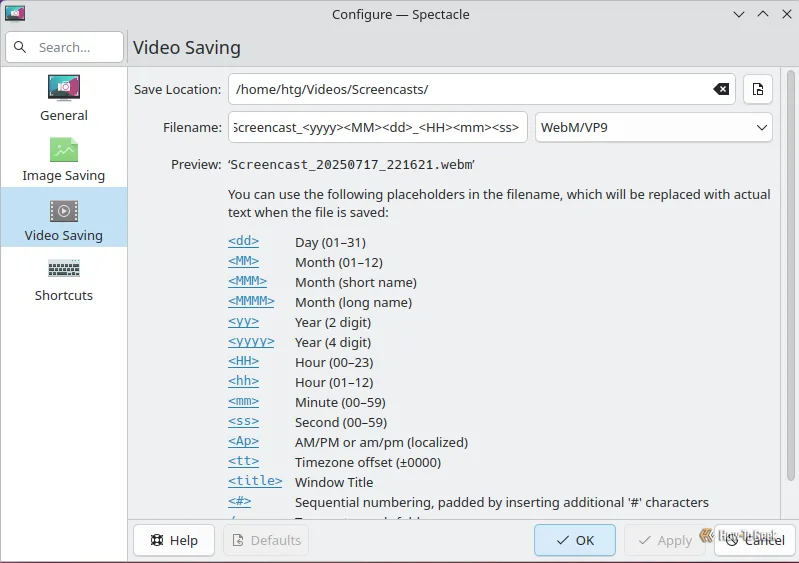Click the vertical scrollbar of placeholders list

790,276
